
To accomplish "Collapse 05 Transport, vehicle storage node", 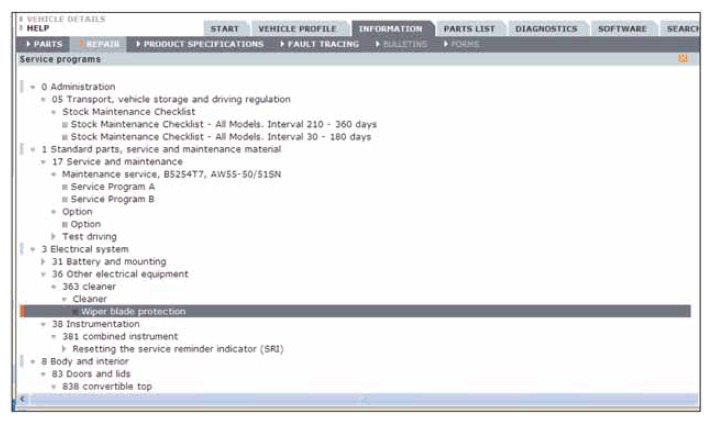I will [43, 99].
